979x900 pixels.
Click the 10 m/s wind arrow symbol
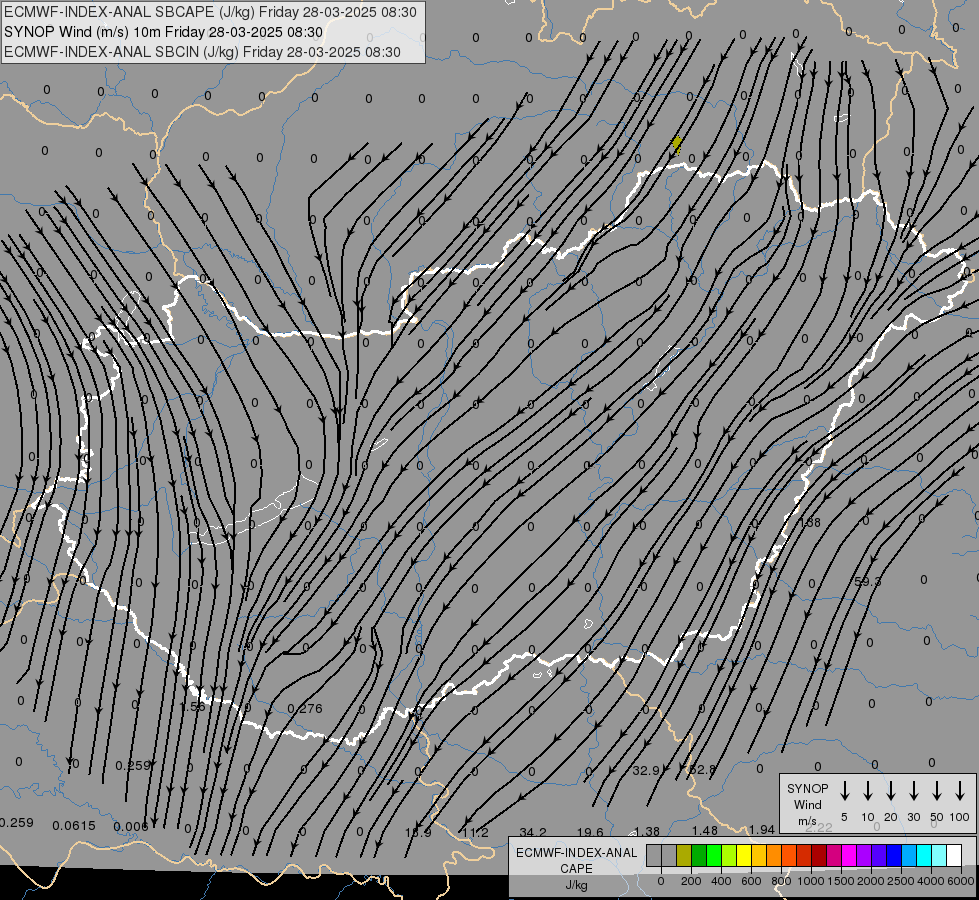(868, 791)
